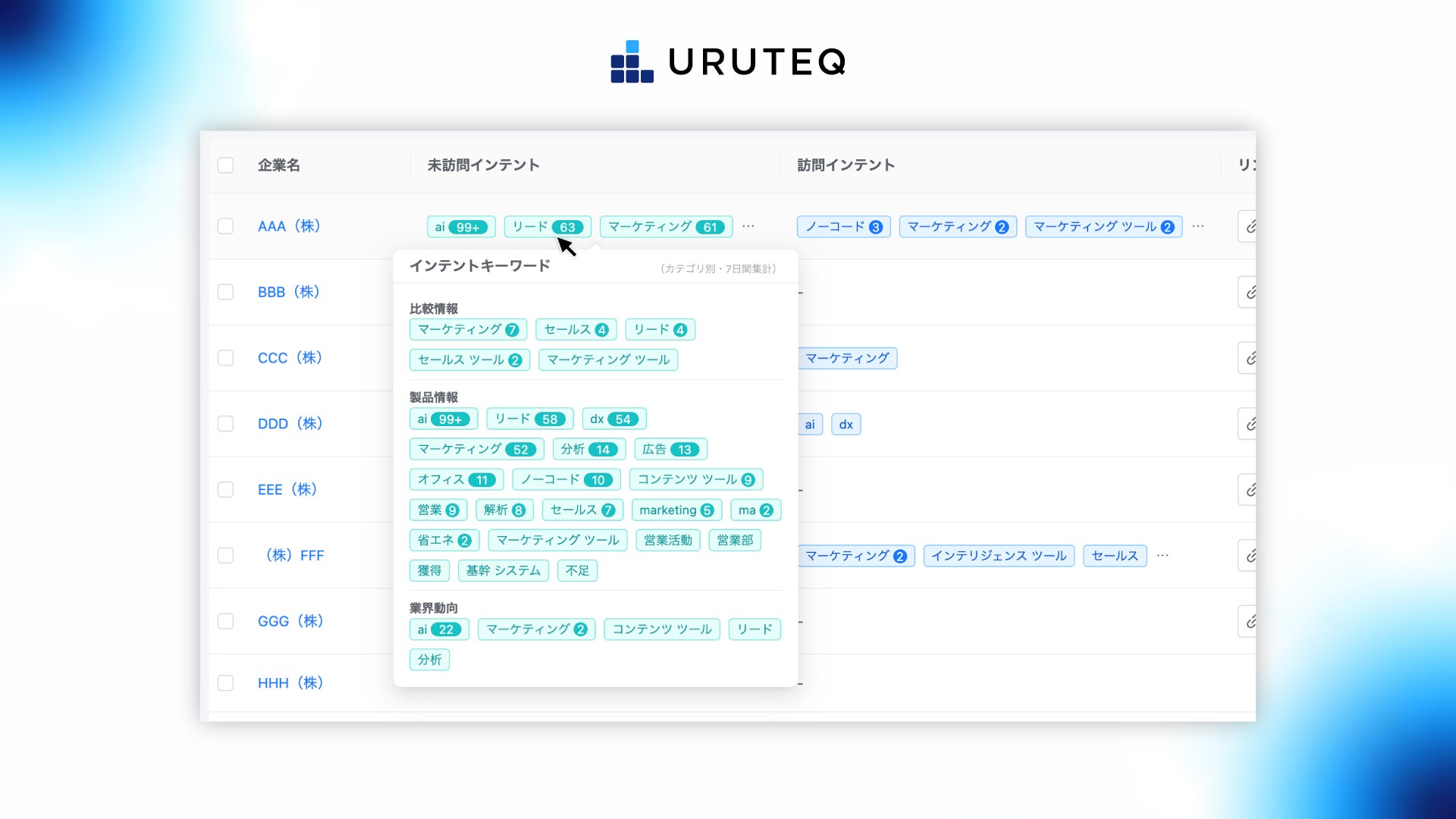Select the checkbox for DDD (株)
Image resolution: width=1456 pixels, height=819 pixels.
(225, 424)
